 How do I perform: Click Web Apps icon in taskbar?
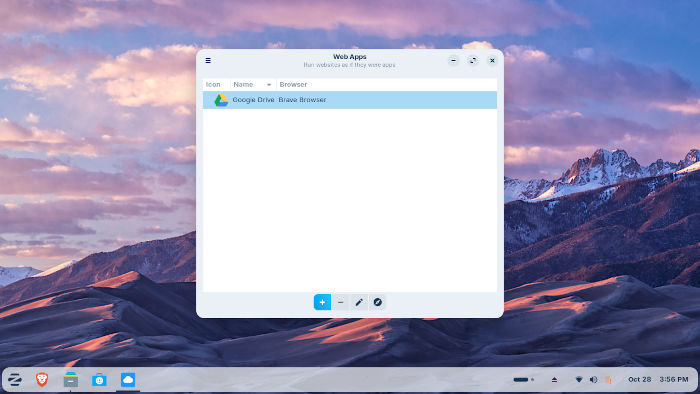tap(128, 380)
